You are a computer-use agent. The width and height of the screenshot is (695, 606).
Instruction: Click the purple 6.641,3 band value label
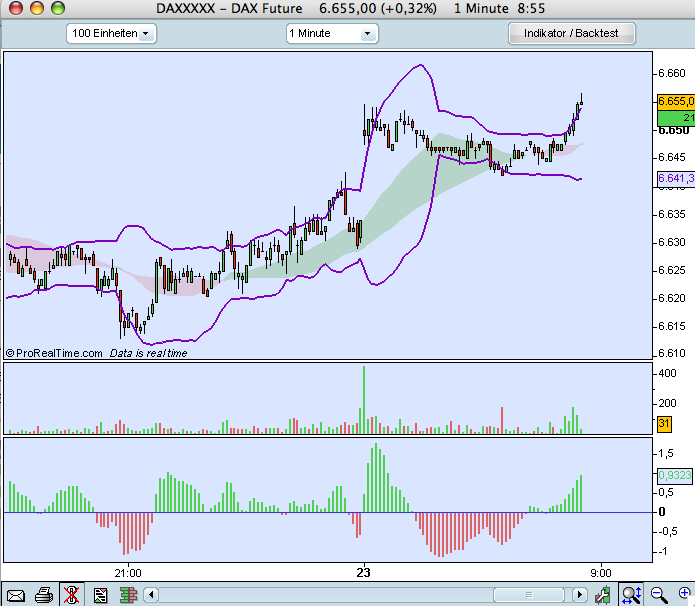[675, 178]
